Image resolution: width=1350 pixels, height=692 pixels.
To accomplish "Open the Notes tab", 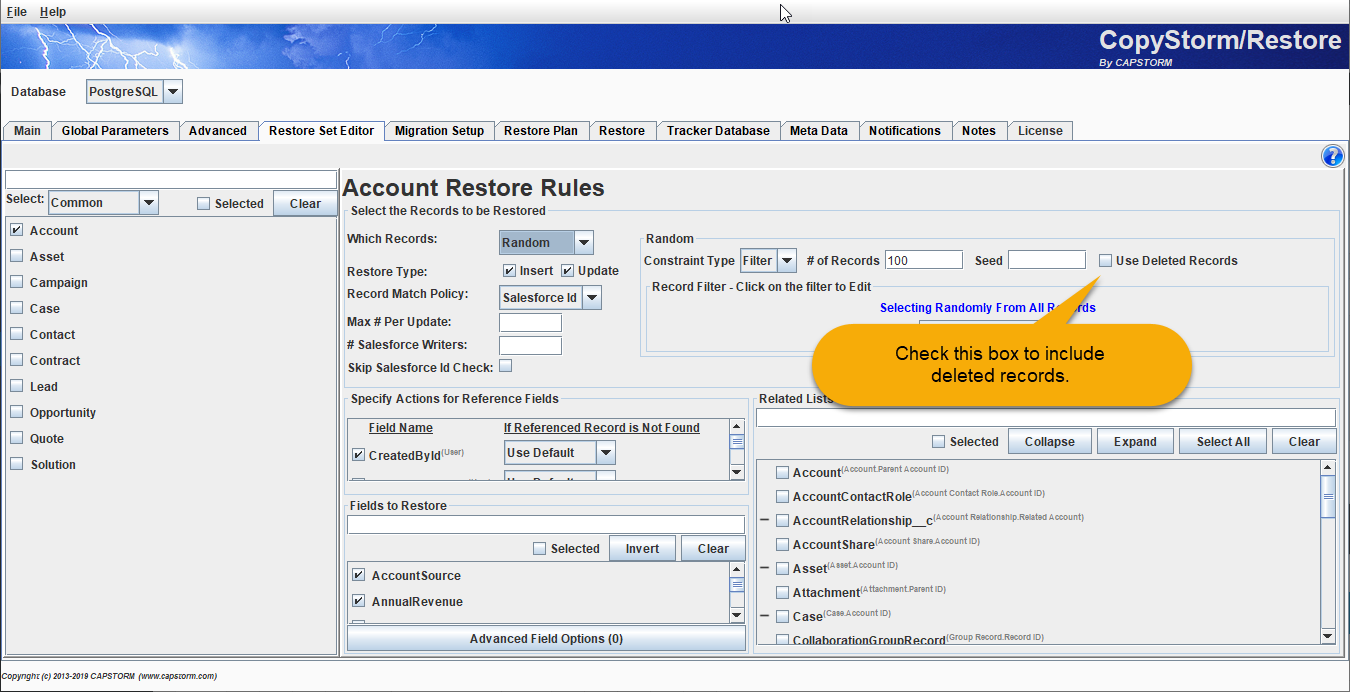I will point(979,131).
